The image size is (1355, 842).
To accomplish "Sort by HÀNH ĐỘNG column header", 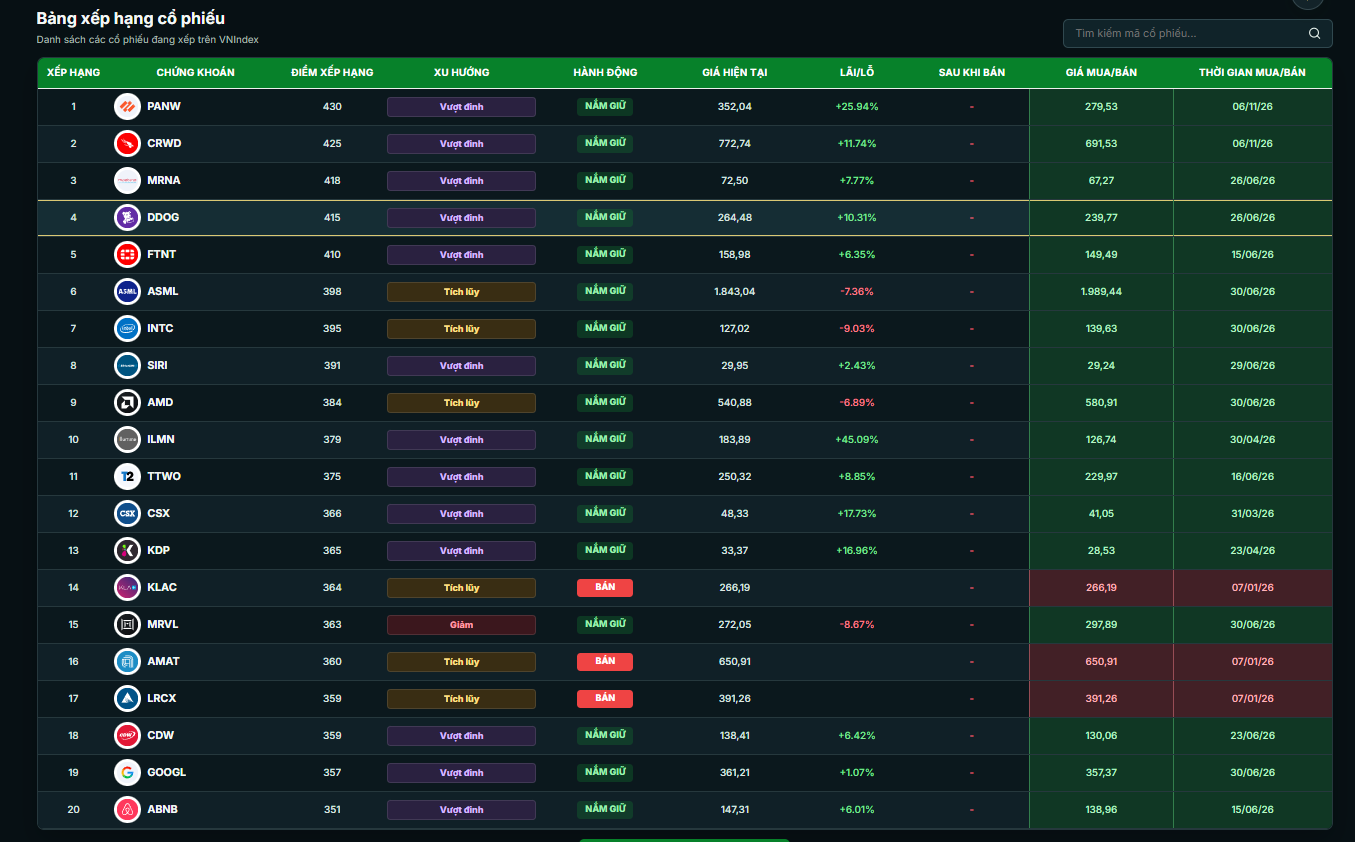I will pyautogui.click(x=605, y=72).
